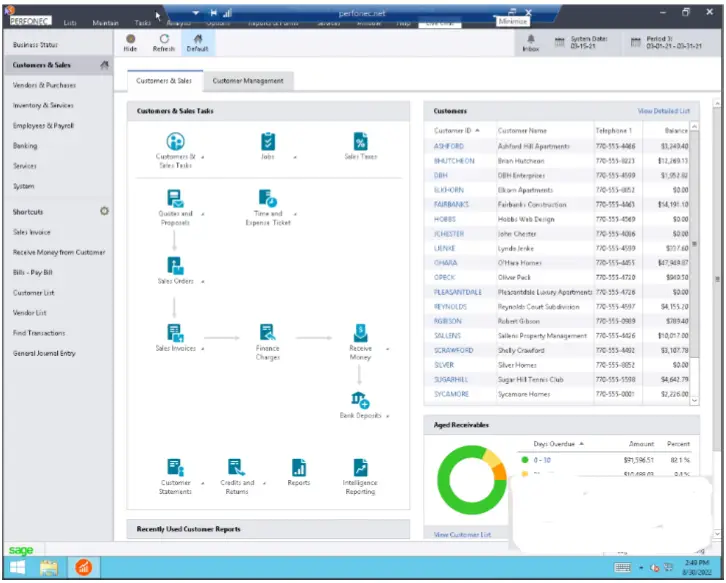Screen dimensions: 726x583
Task: Open the Sales Taxes icon
Action: 360,141
